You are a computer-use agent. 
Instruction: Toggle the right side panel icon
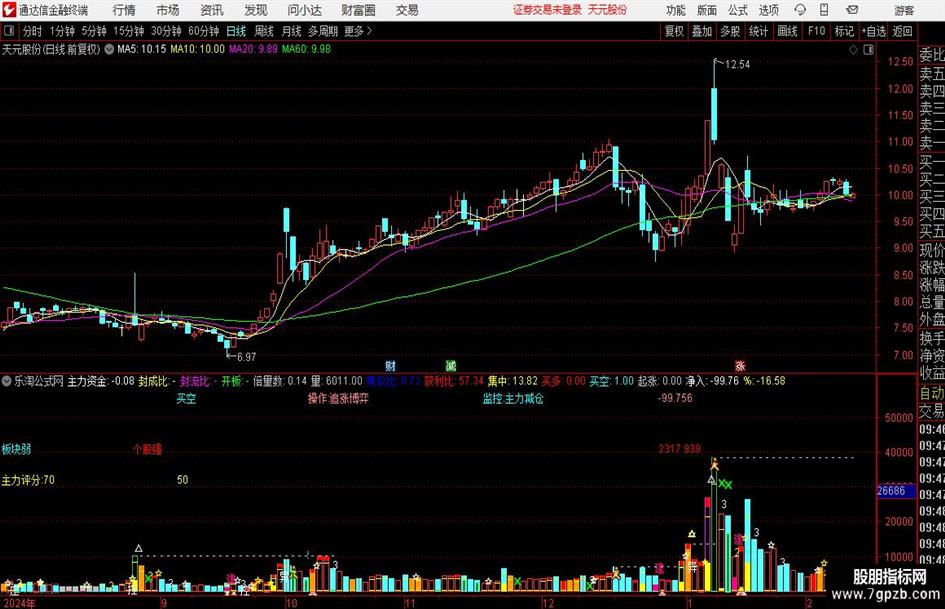point(868,50)
